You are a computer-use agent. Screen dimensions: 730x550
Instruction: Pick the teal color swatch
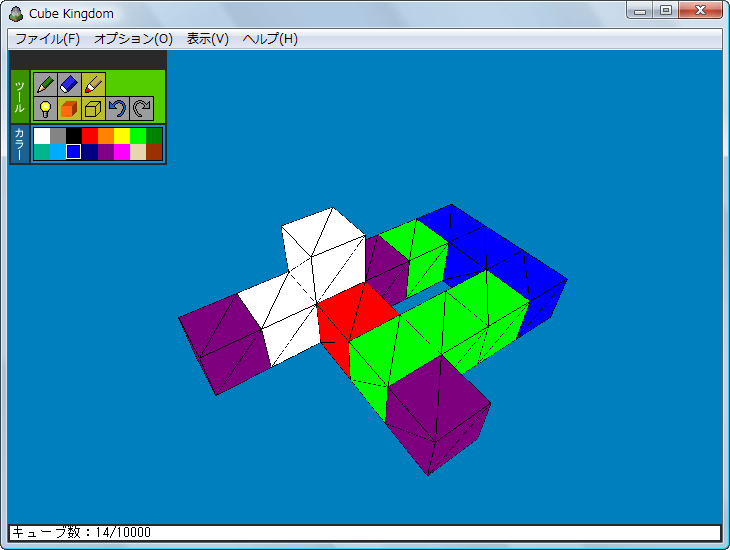pyautogui.click(x=42, y=152)
